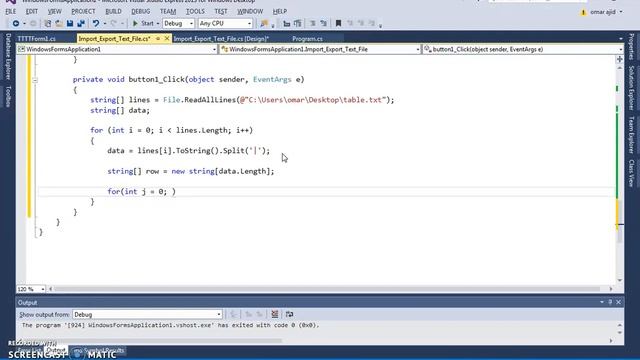The height and width of the screenshot is (360, 640).
Task: Pin the Import_Export_Text_File.cs tab
Action: pyautogui.click(x=158, y=38)
